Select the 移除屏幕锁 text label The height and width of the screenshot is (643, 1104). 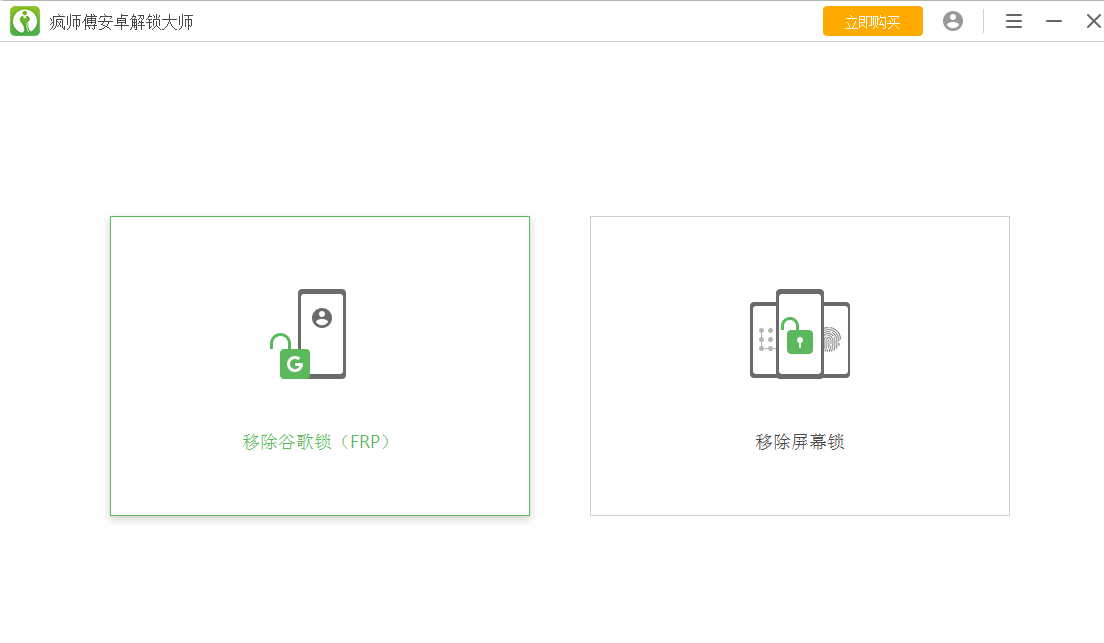point(800,442)
